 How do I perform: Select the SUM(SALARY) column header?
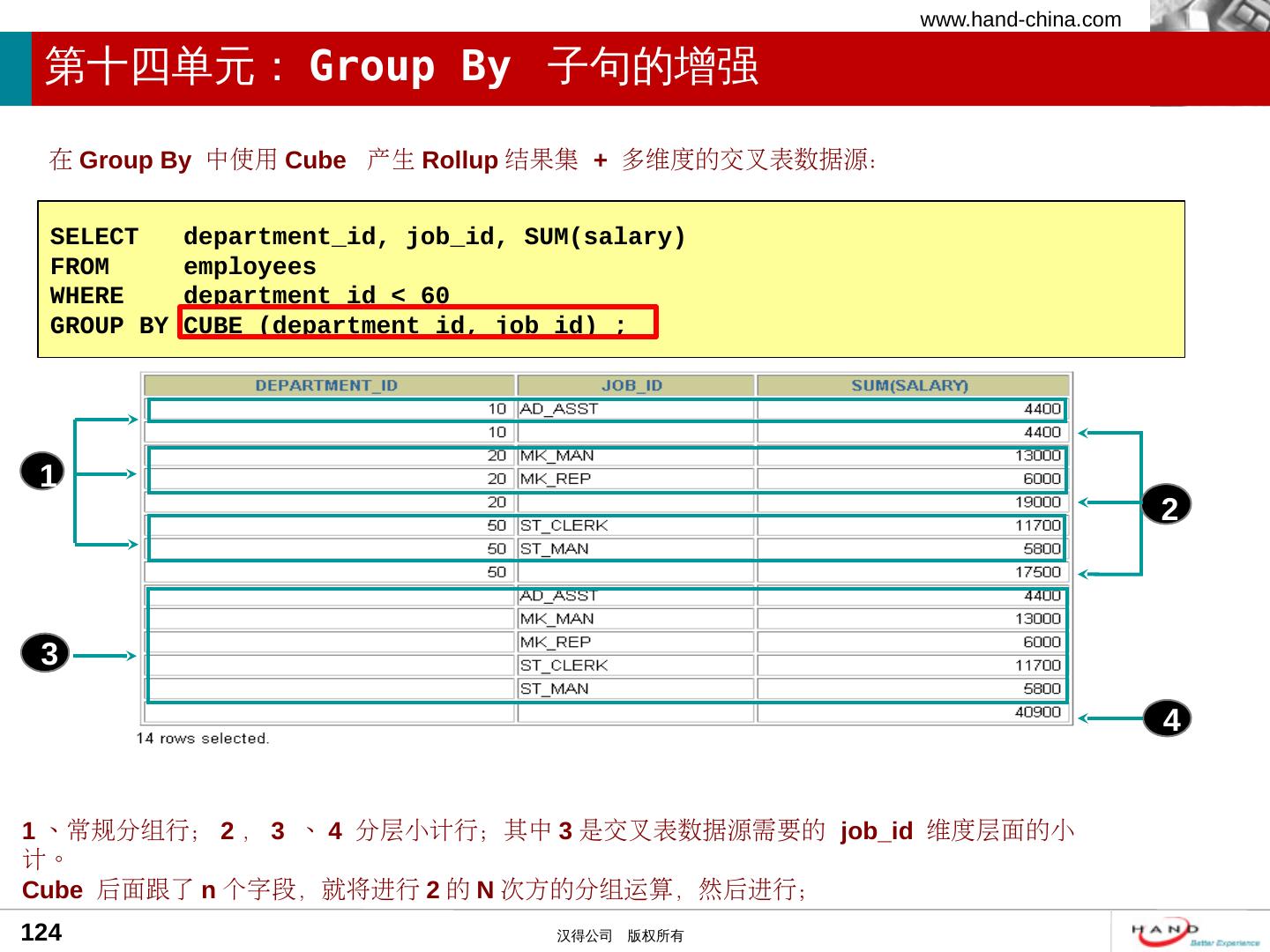(x=910, y=386)
